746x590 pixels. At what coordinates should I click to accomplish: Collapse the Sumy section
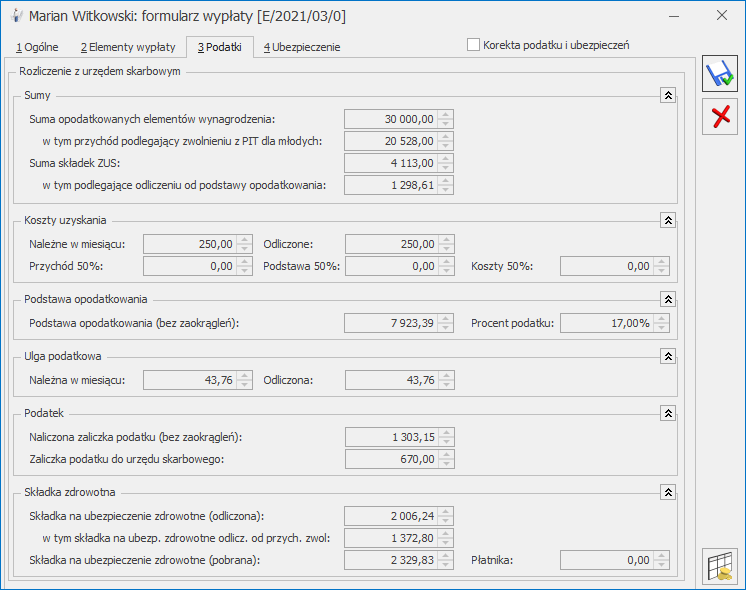668,95
